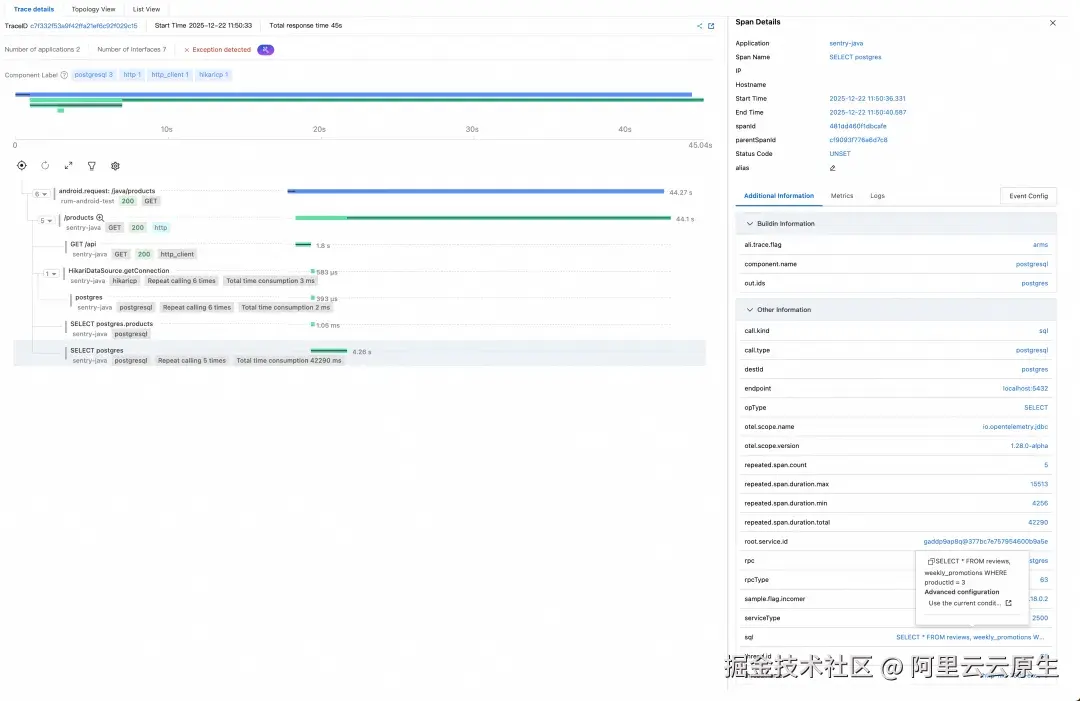Click the 4.26 s SELECT postgres bar

(329, 351)
